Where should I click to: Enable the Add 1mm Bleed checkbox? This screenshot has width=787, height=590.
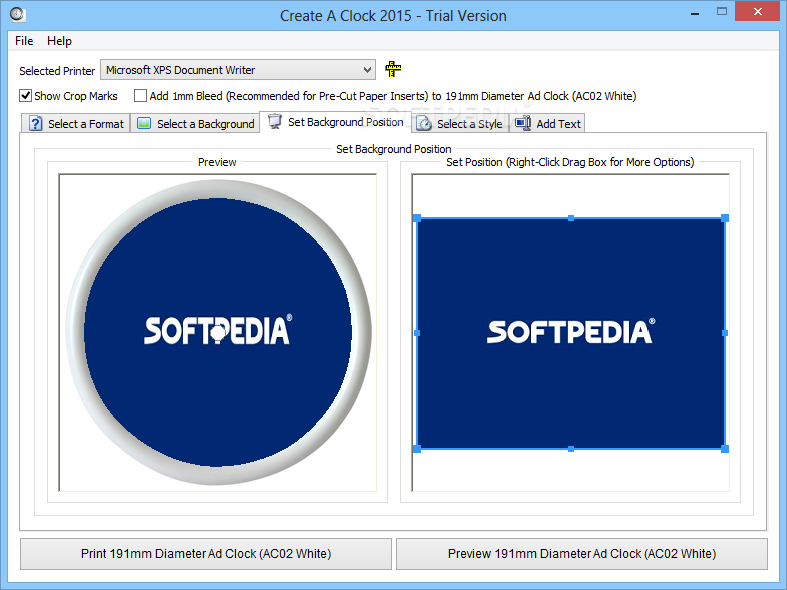[x=140, y=95]
